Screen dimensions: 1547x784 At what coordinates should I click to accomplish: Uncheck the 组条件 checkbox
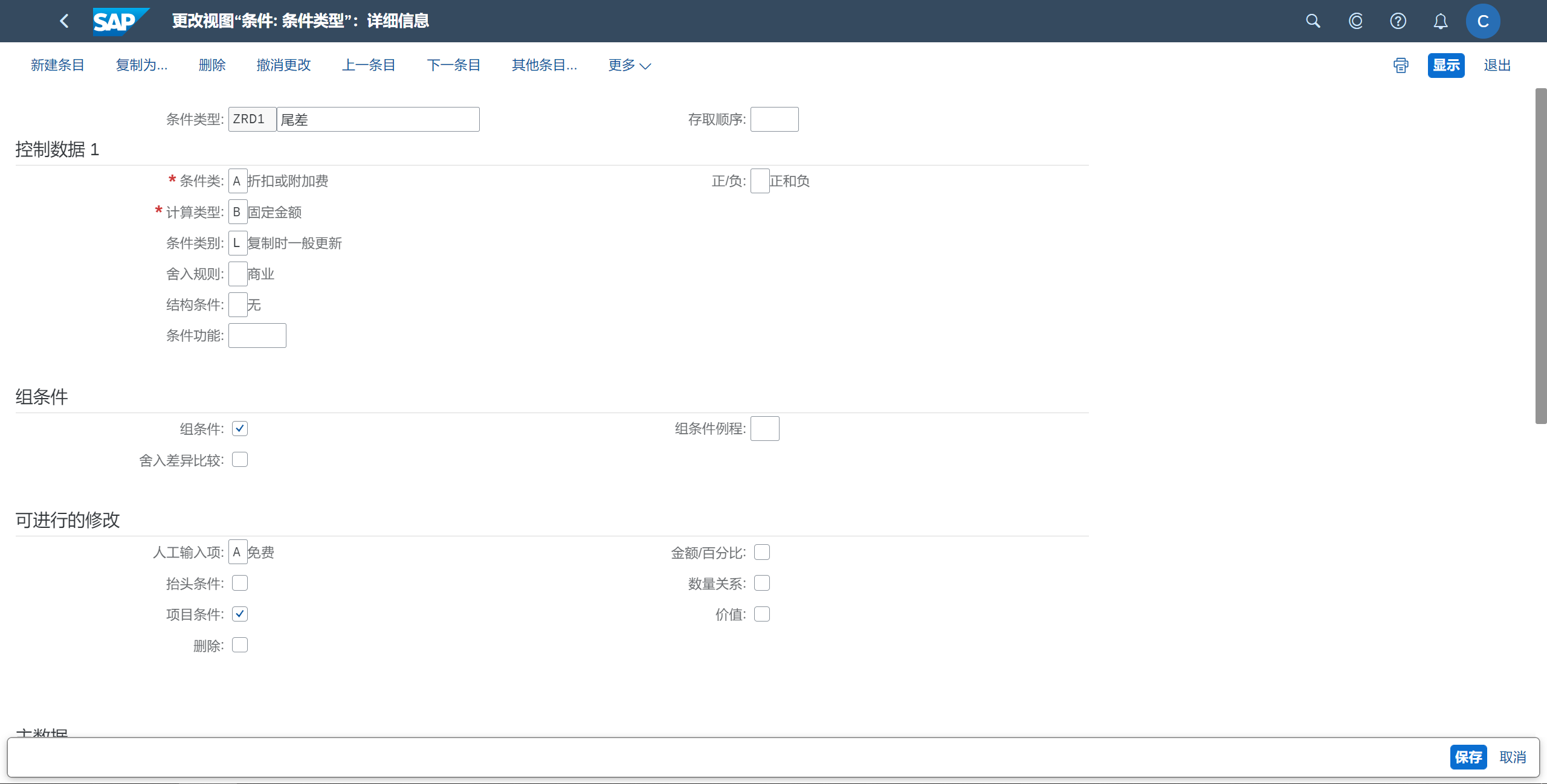click(240, 429)
